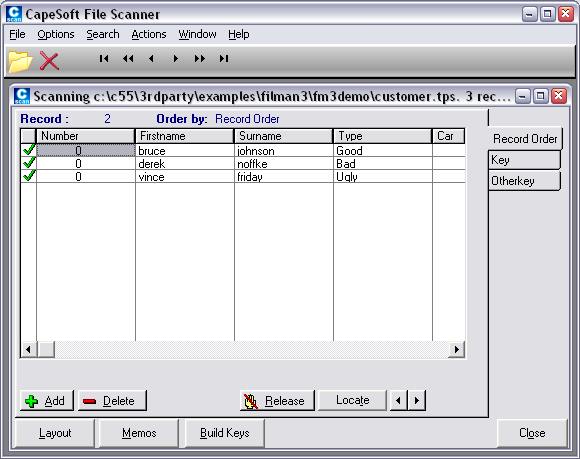This screenshot has height=459, width=580.
Task: Go to next record toolbar arrow
Action: 176,58
